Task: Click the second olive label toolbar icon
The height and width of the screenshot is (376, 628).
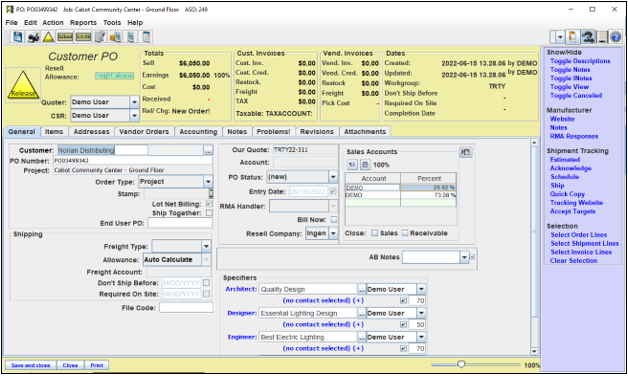Action: coord(83,37)
